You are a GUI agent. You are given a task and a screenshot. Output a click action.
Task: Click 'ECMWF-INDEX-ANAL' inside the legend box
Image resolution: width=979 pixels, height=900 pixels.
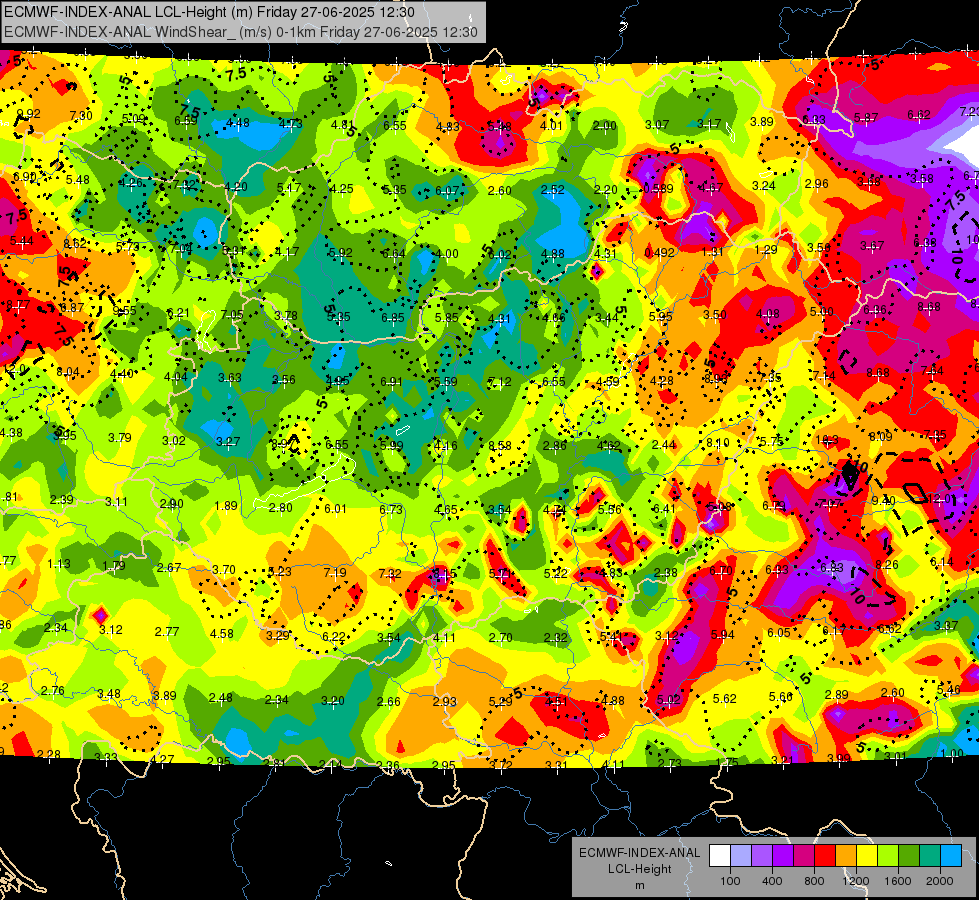639,853
